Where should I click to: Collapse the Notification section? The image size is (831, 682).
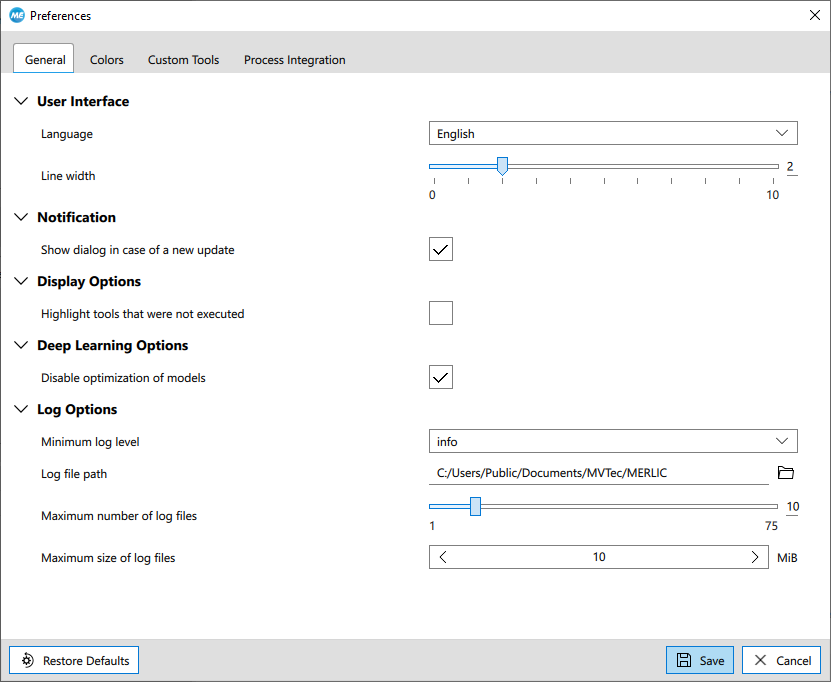tap(22, 217)
